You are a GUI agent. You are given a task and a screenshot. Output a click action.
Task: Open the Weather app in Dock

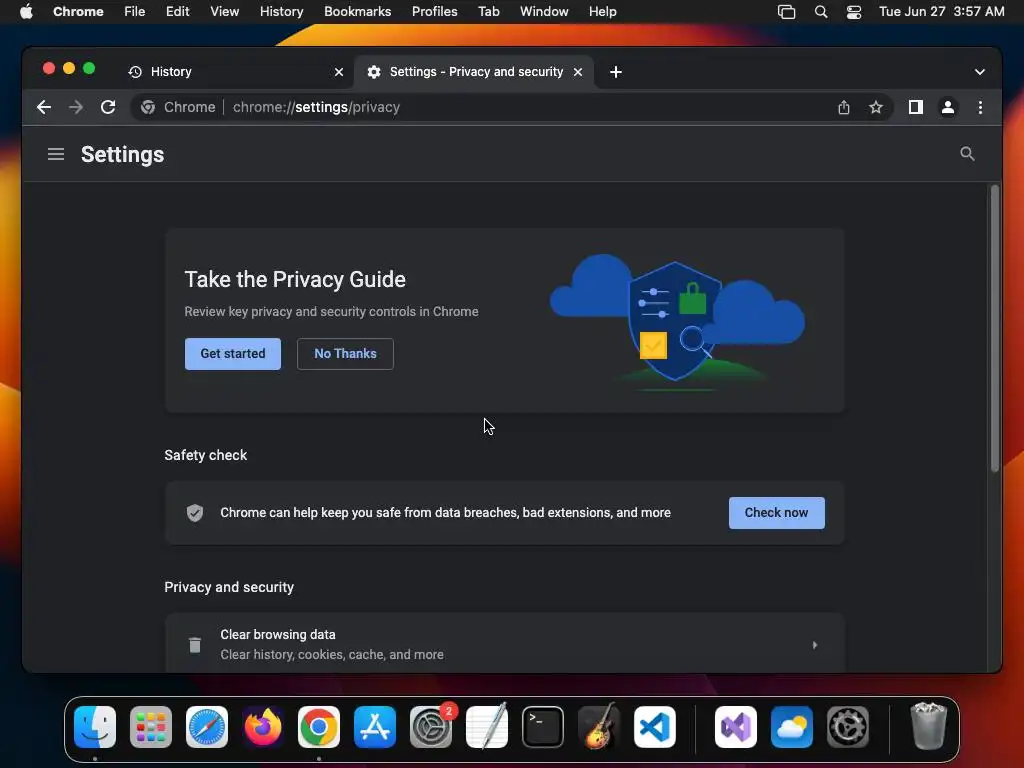pos(792,727)
